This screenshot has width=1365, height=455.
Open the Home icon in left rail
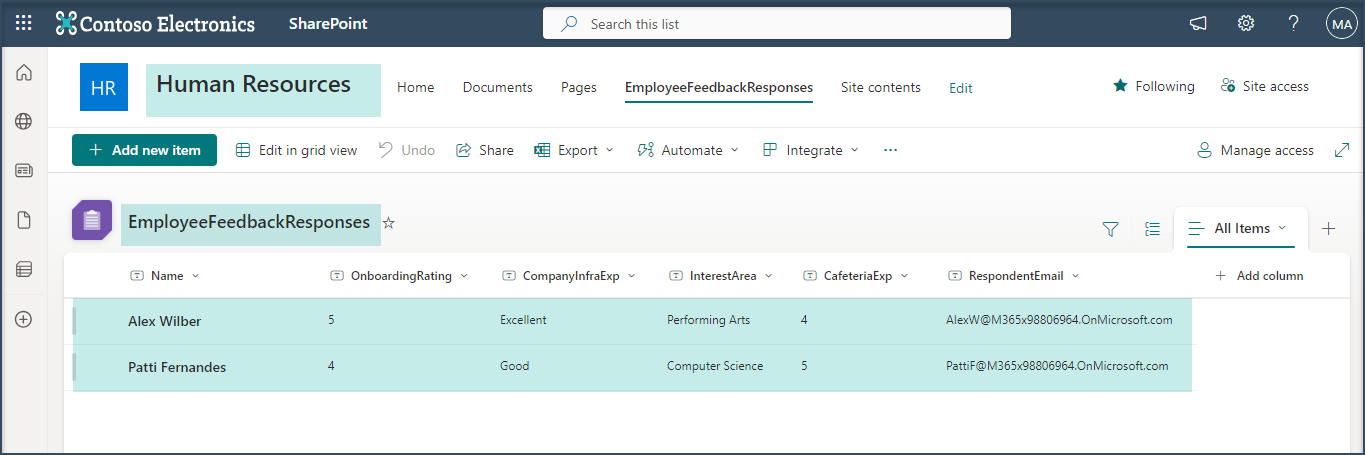[x=23, y=73]
